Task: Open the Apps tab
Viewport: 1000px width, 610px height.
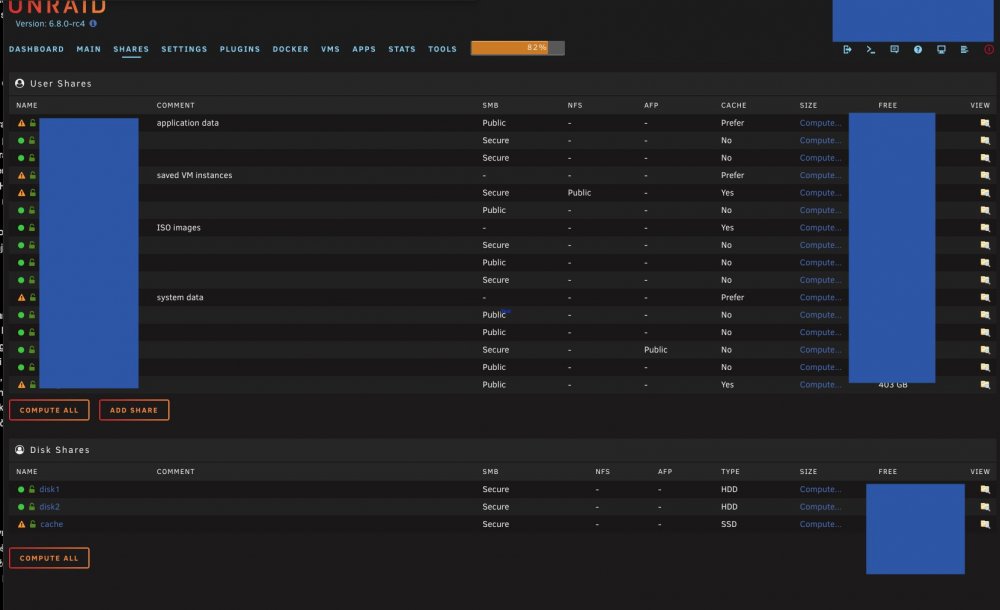Action: [364, 49]
